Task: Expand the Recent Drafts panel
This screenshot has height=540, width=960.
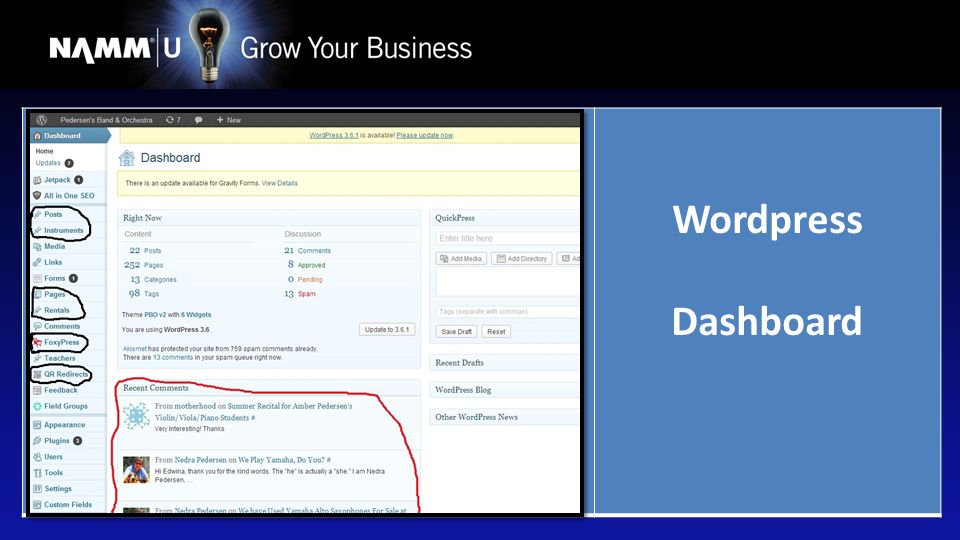Action: (x=504, y=362)
